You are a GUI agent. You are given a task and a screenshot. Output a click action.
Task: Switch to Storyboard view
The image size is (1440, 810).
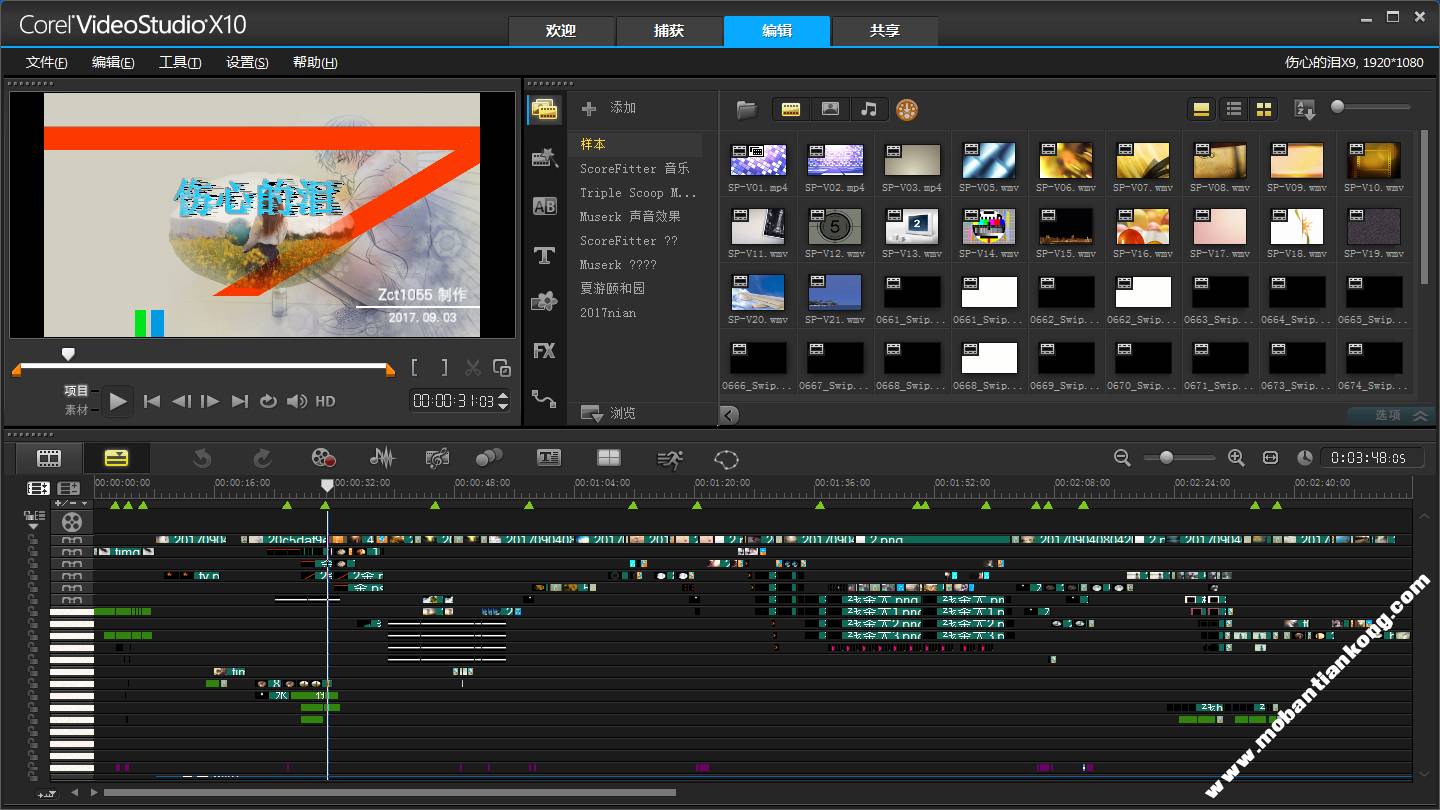[x=49, y=458]
